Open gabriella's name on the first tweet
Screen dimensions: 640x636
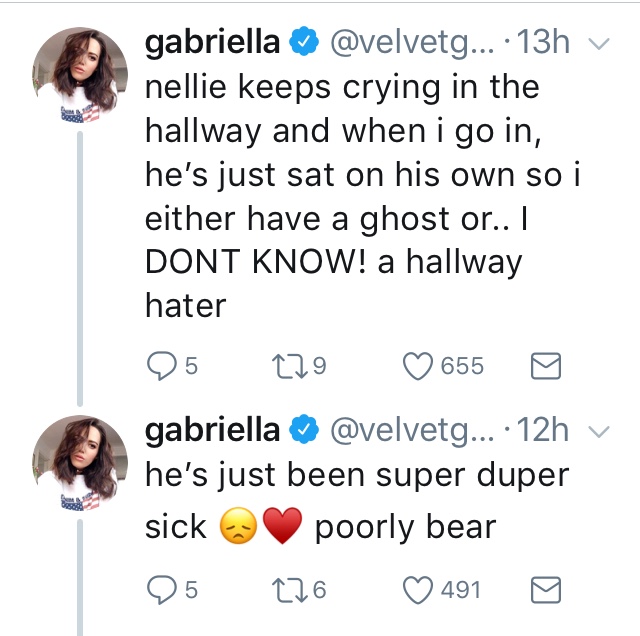(212, 43)
